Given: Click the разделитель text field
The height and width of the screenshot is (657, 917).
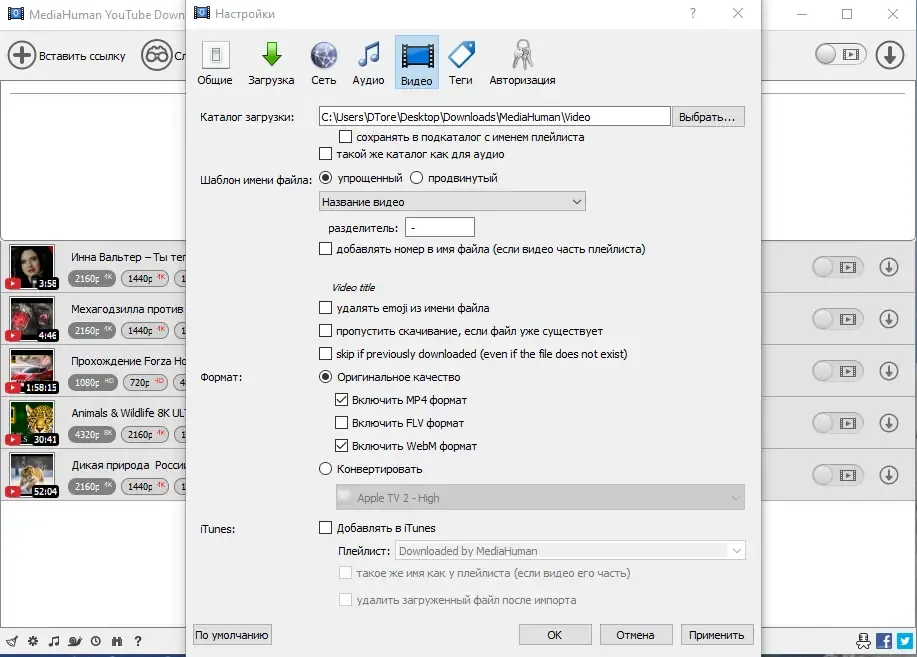Looking at the screenshot, I should click(440, 227).
